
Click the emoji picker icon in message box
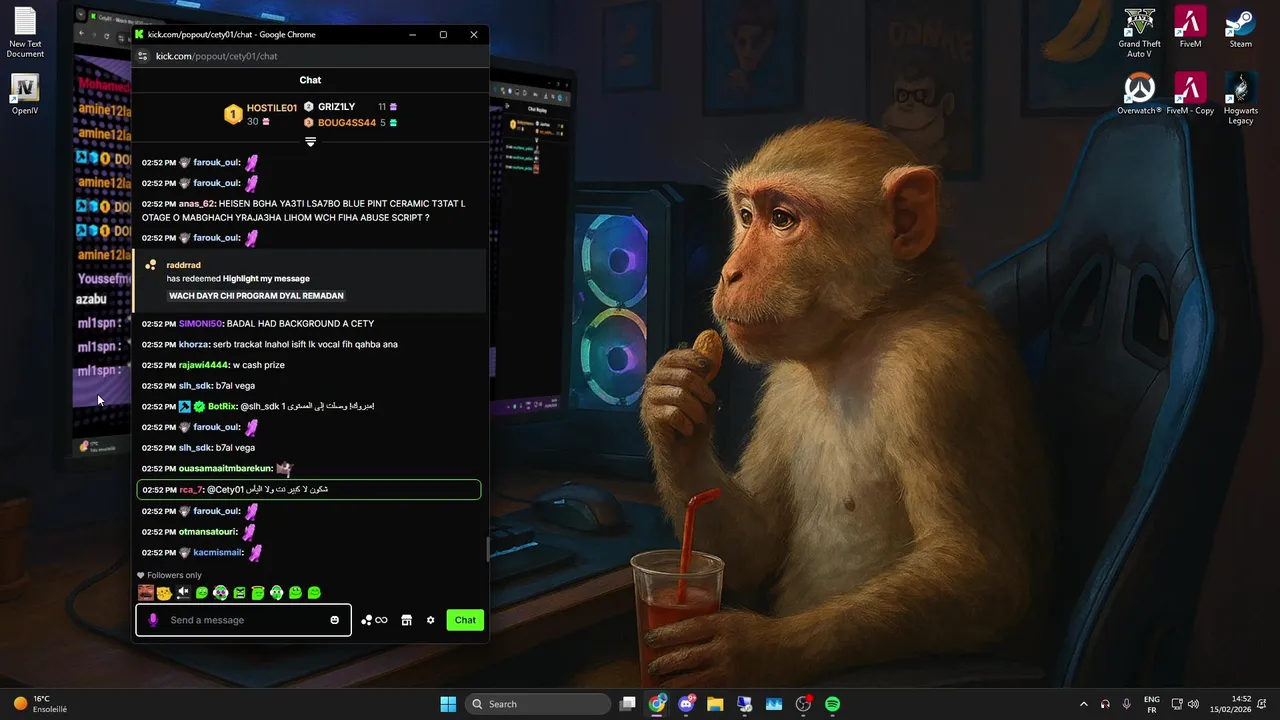335,620
